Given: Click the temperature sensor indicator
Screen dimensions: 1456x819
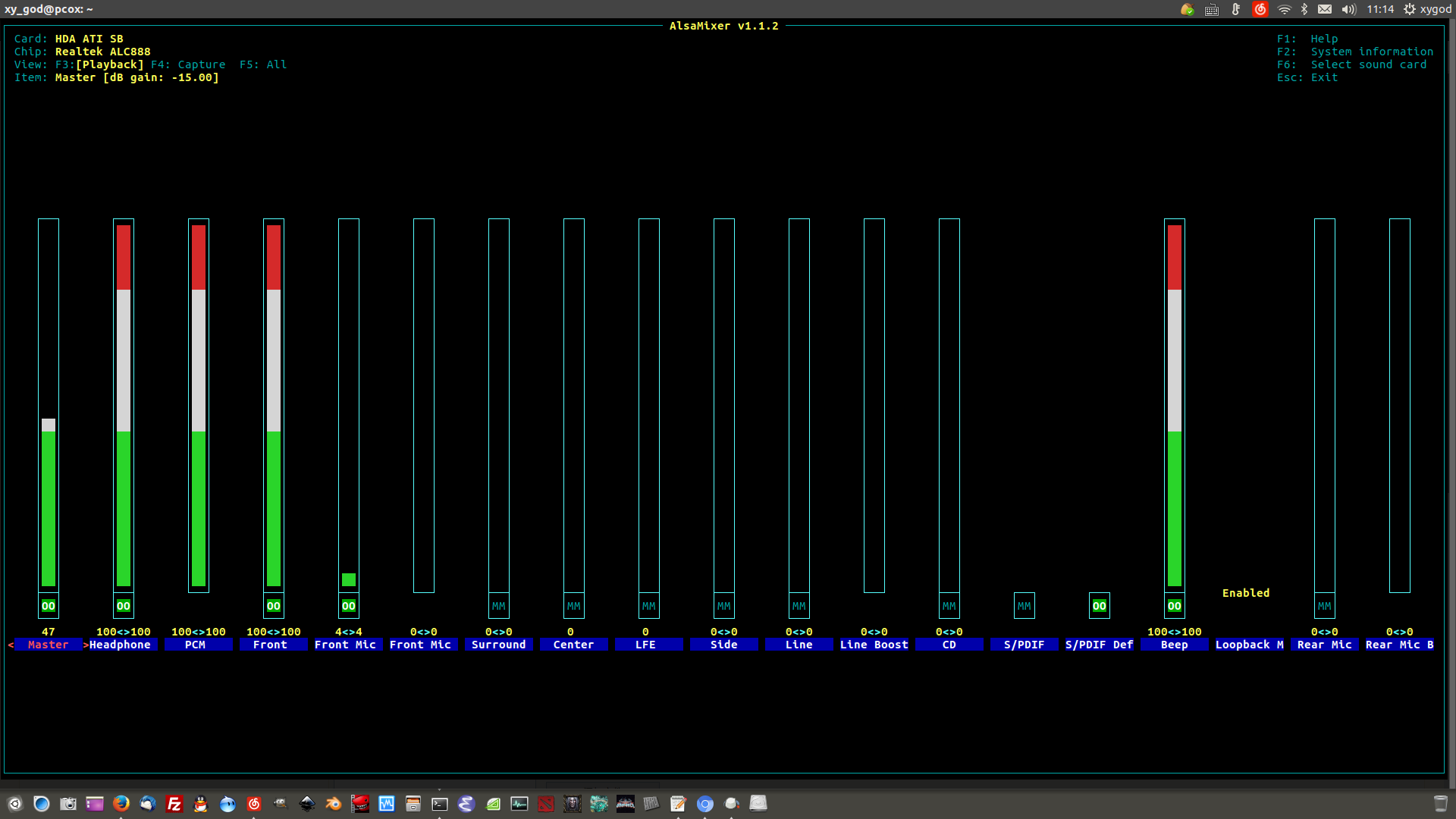Looking at the screenshot, I should [x=1236, y=9].
